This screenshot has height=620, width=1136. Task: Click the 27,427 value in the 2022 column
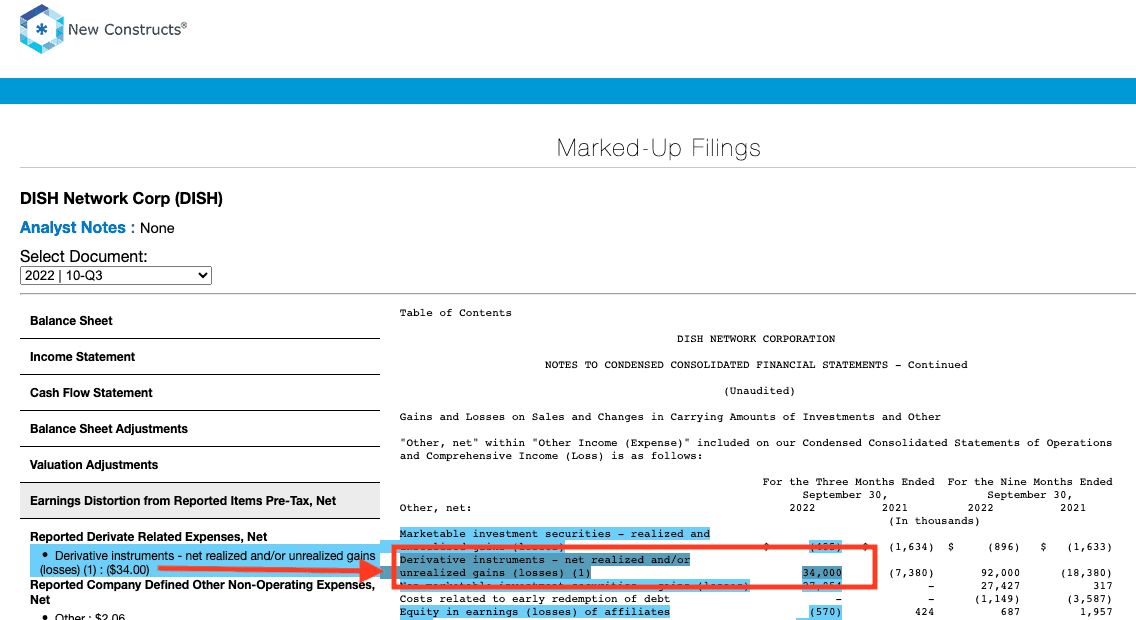(x=1000, y=586)
